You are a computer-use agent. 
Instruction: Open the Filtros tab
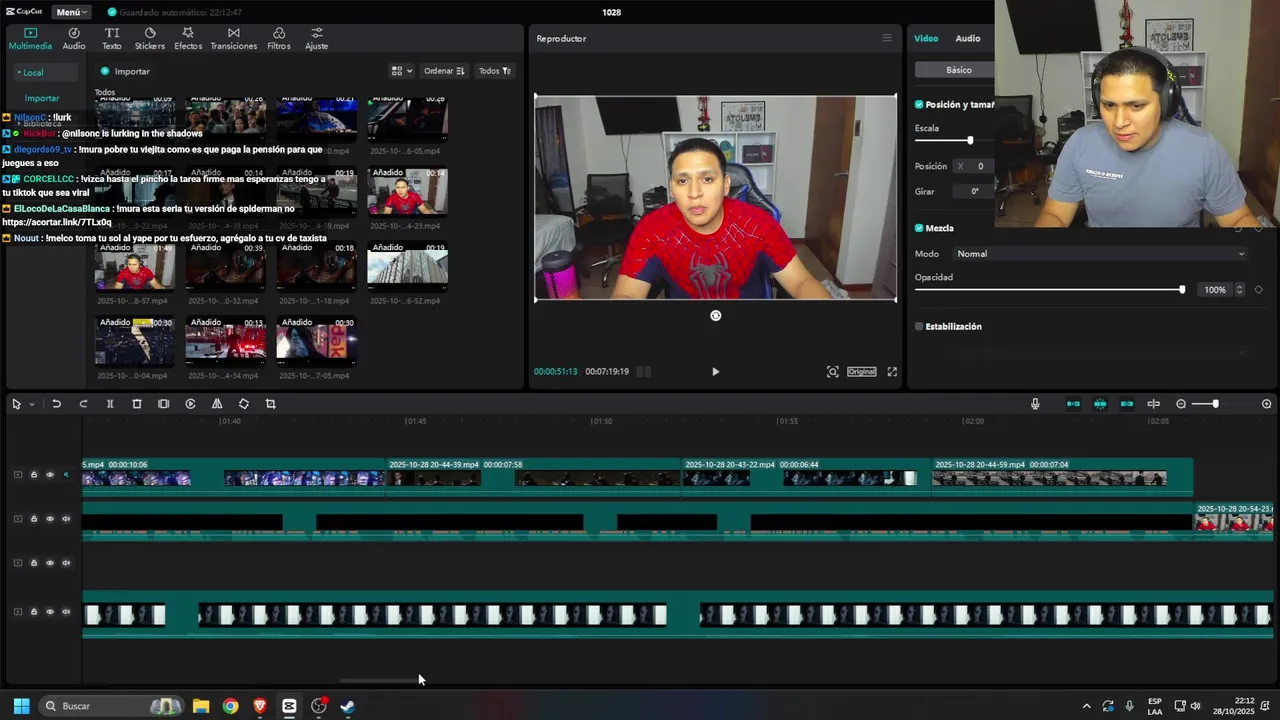coord(279,39)
